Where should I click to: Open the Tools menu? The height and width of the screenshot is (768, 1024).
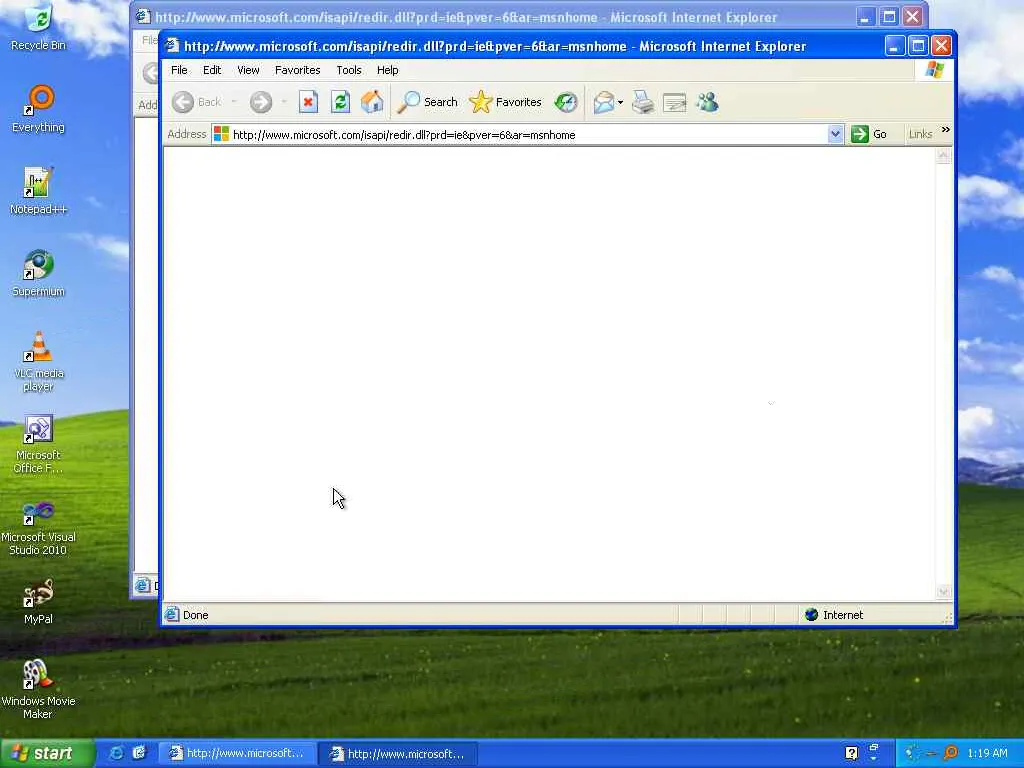click(349, 70)
